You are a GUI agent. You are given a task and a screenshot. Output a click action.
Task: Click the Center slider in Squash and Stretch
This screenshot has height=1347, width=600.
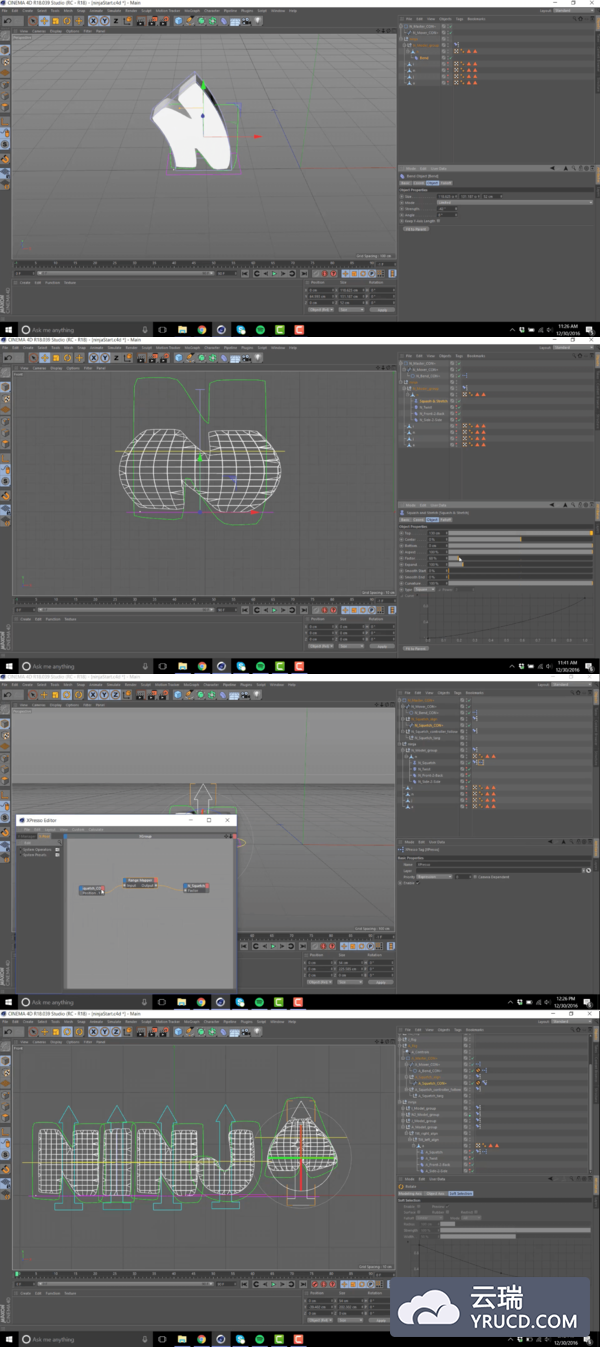520,539
